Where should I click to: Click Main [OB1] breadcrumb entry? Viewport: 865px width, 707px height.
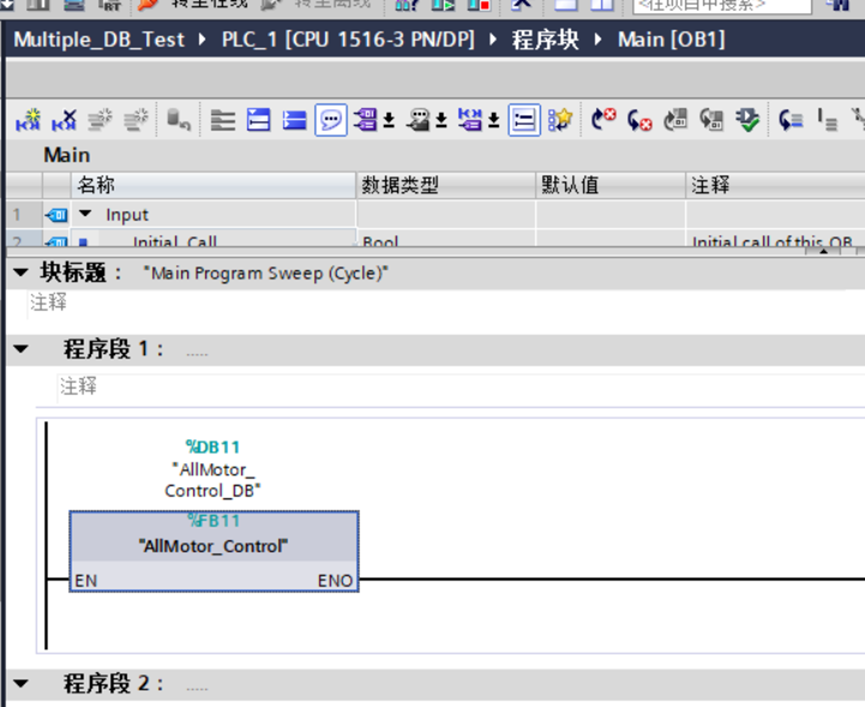pos(671,40)
